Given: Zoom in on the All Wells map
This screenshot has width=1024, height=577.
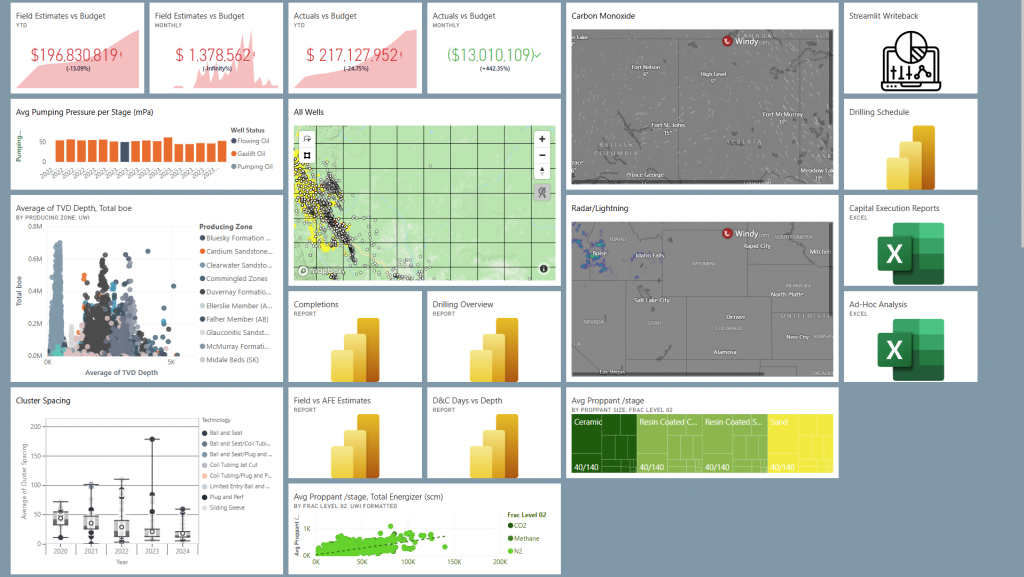Looking at the screenshot, I should pos(541,139).
